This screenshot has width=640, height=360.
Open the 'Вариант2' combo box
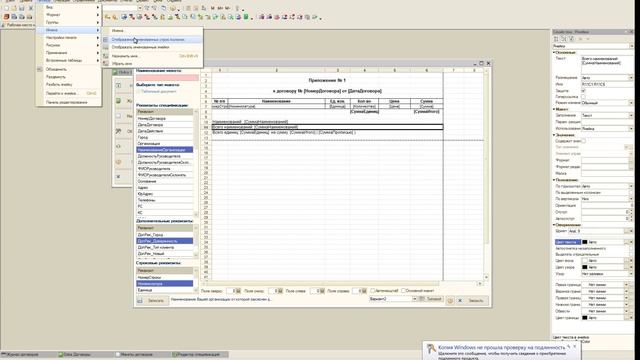tap(414, 299)
